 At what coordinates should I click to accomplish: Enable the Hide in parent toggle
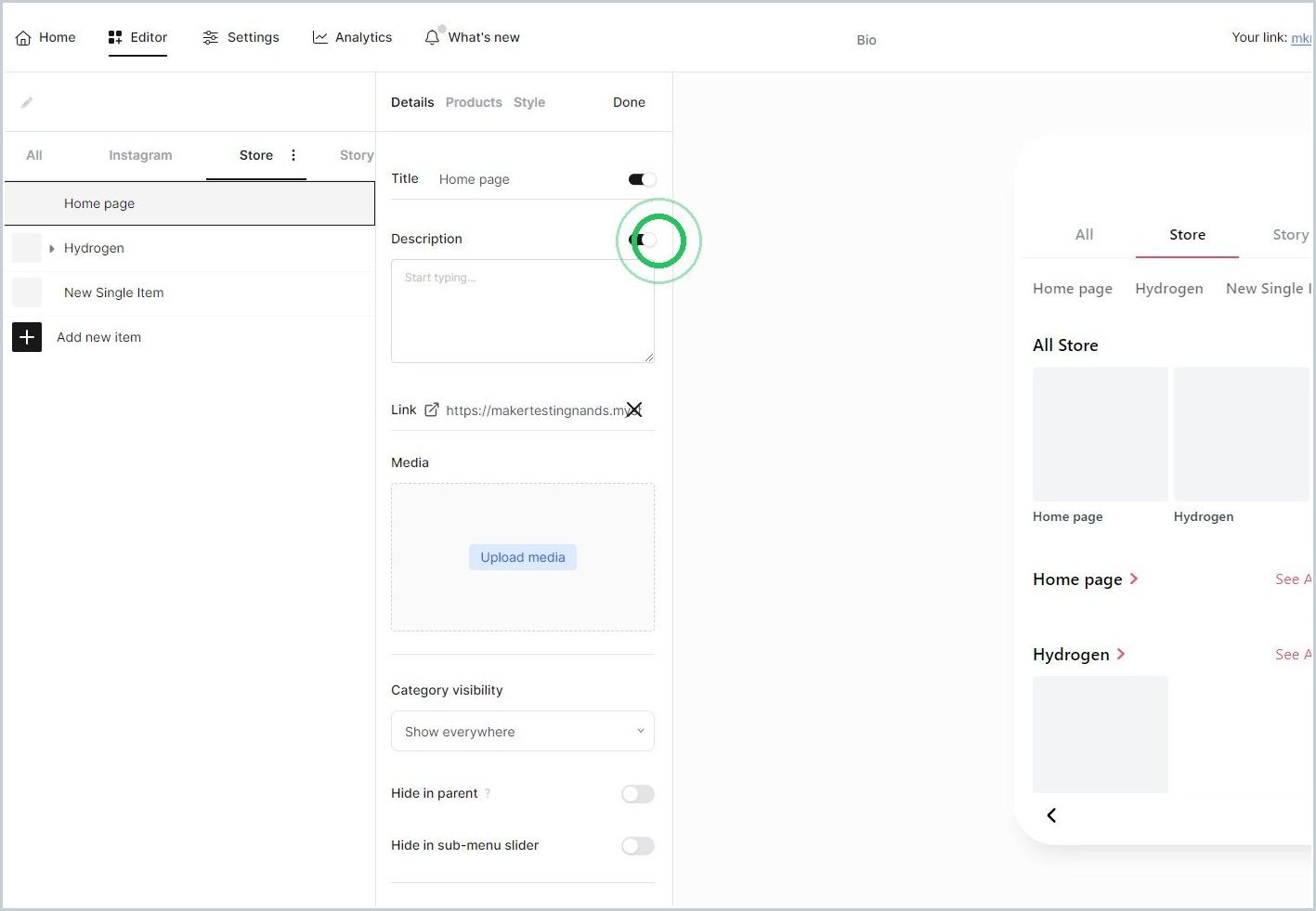click(x=638, y=794)
